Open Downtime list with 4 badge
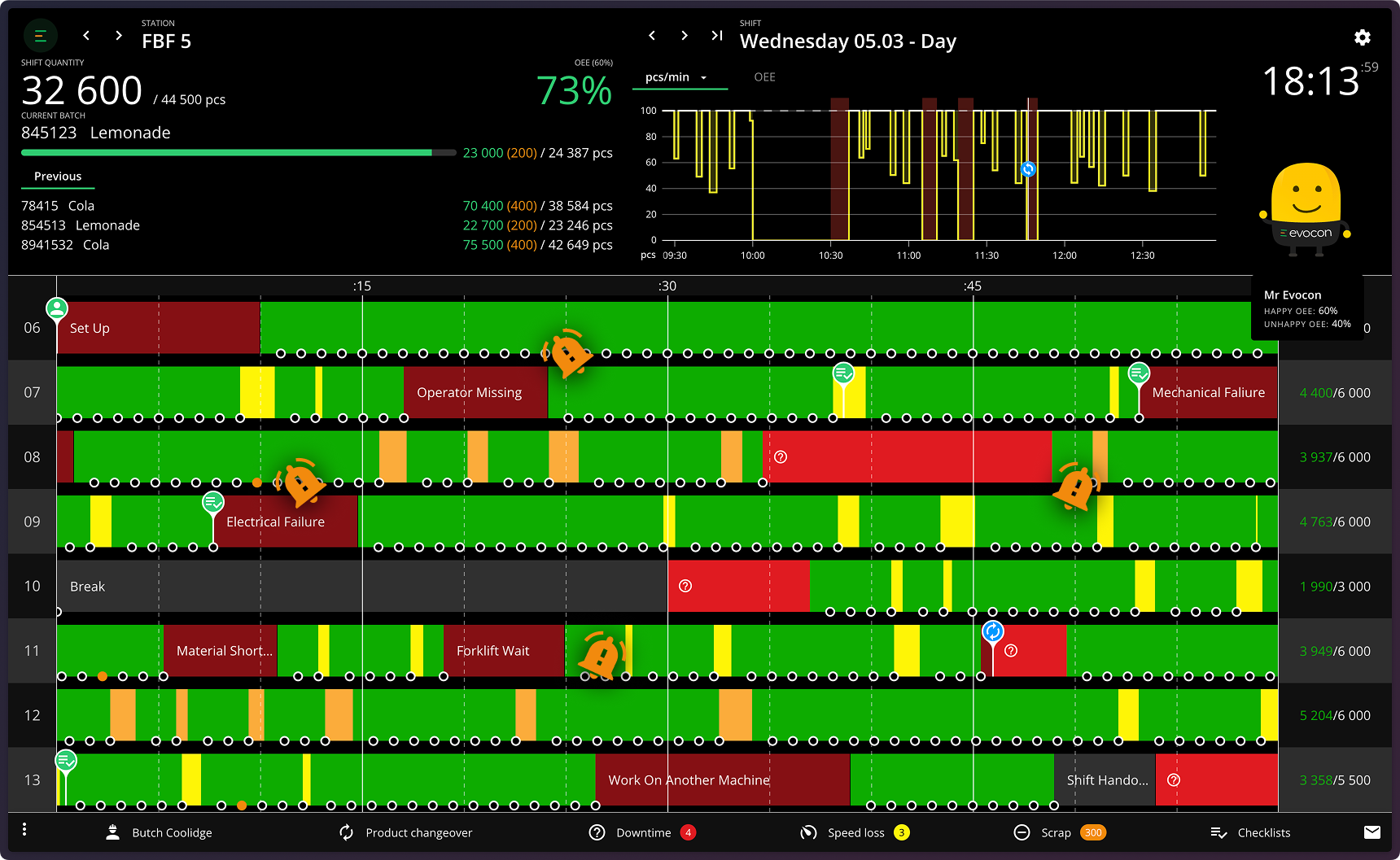 pyautogui.click(x=643, y=832)
